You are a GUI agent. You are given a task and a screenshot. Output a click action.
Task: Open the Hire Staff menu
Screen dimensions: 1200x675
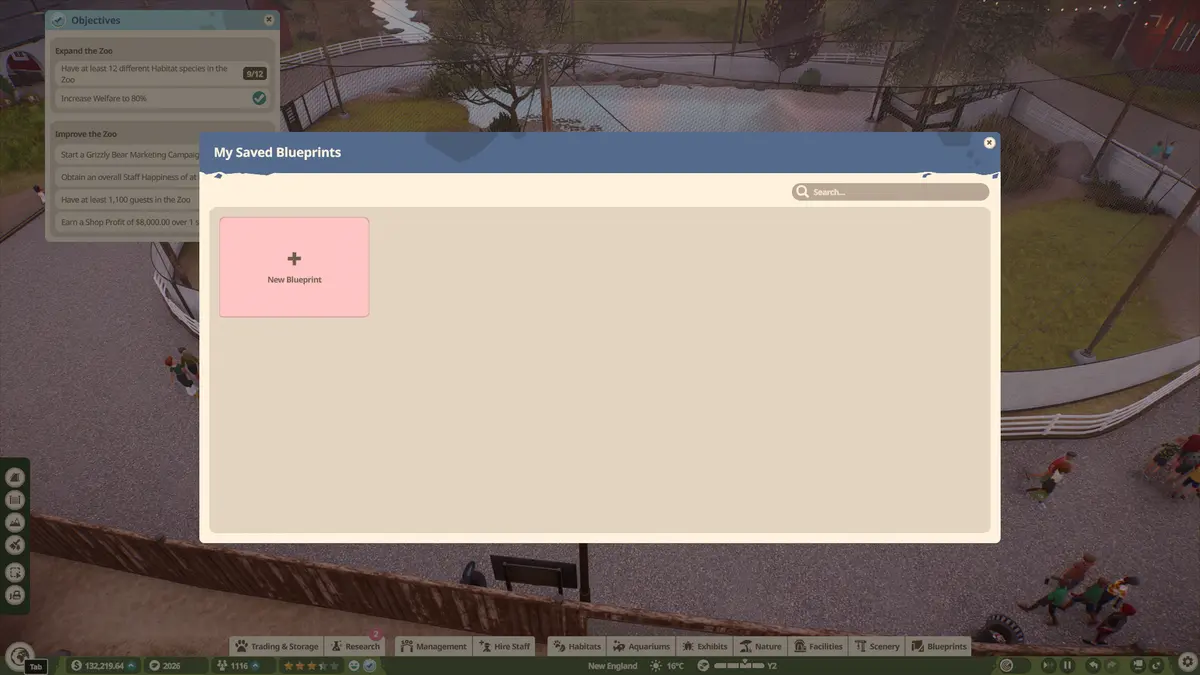(x=505, y=646)
